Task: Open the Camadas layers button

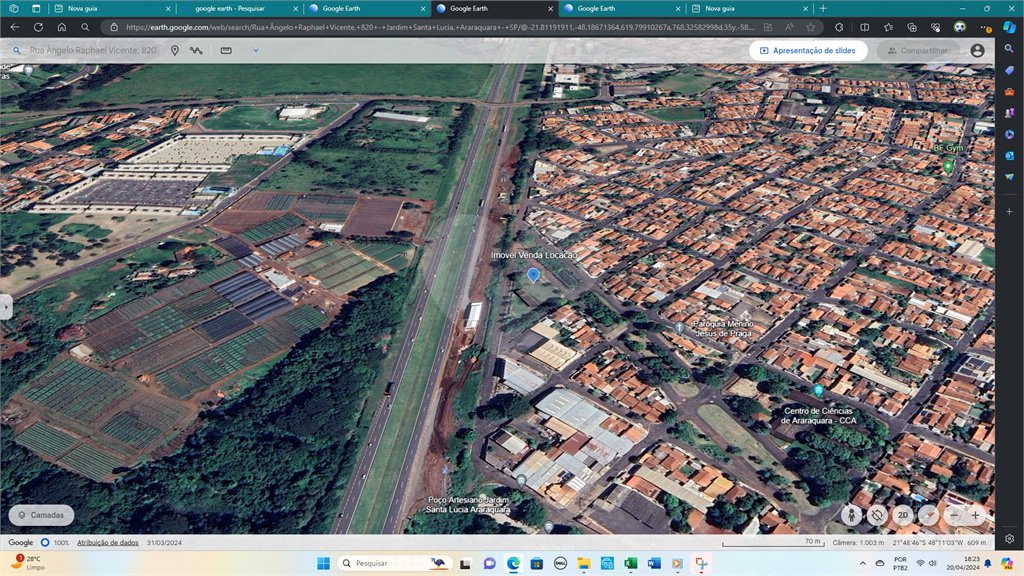Action: [x=41, y=515]
